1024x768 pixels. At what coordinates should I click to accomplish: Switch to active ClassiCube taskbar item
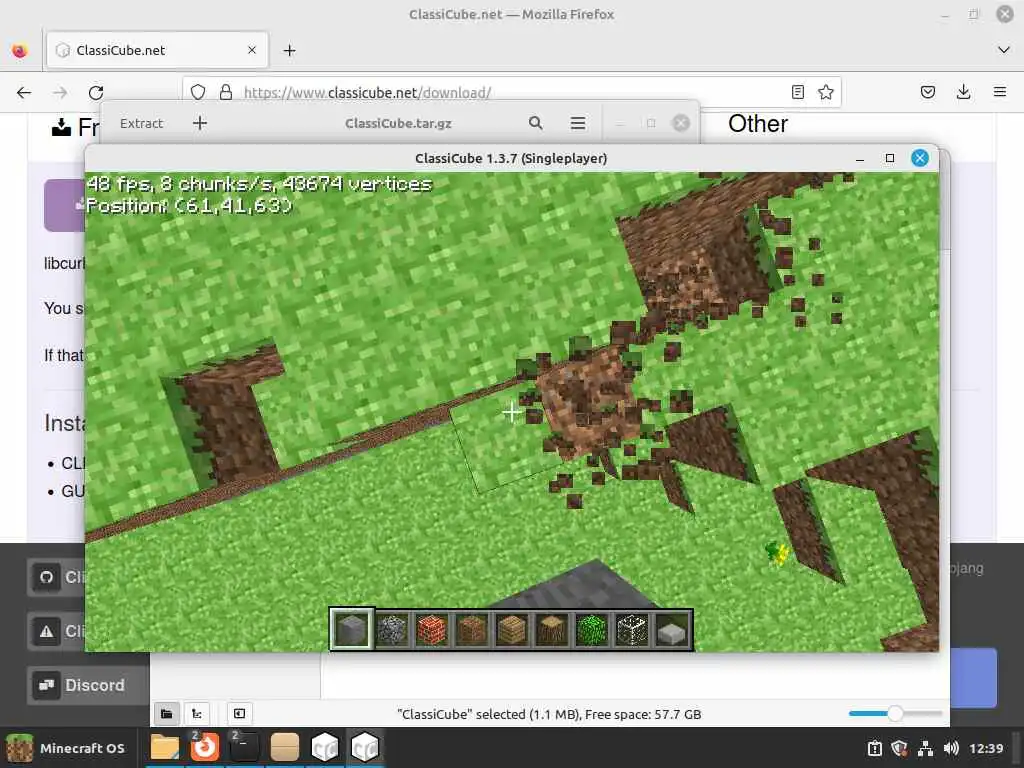364,748
